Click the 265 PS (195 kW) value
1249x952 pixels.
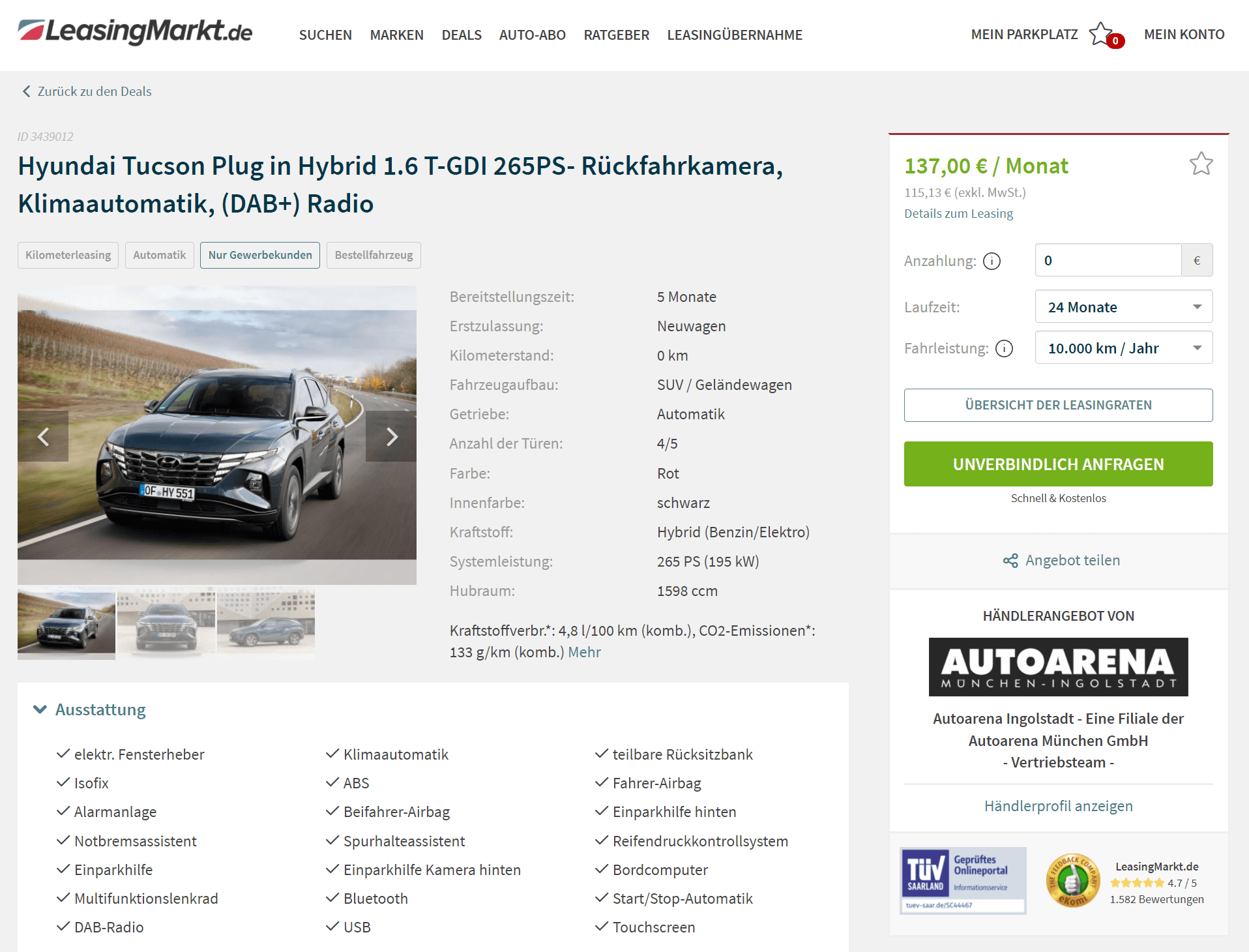tap(708, 561)
